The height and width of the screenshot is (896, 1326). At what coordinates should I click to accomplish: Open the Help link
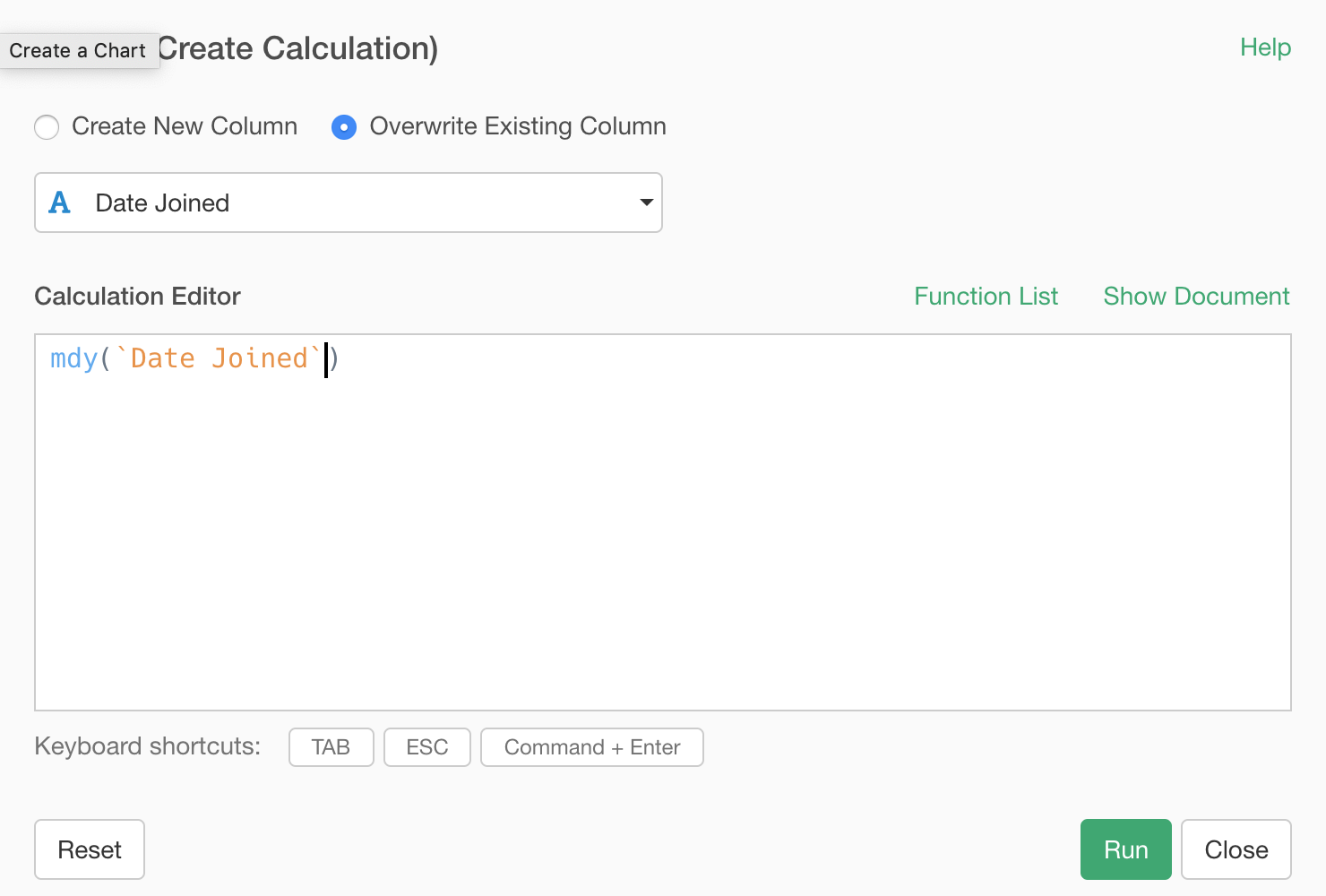[1264, 47]
